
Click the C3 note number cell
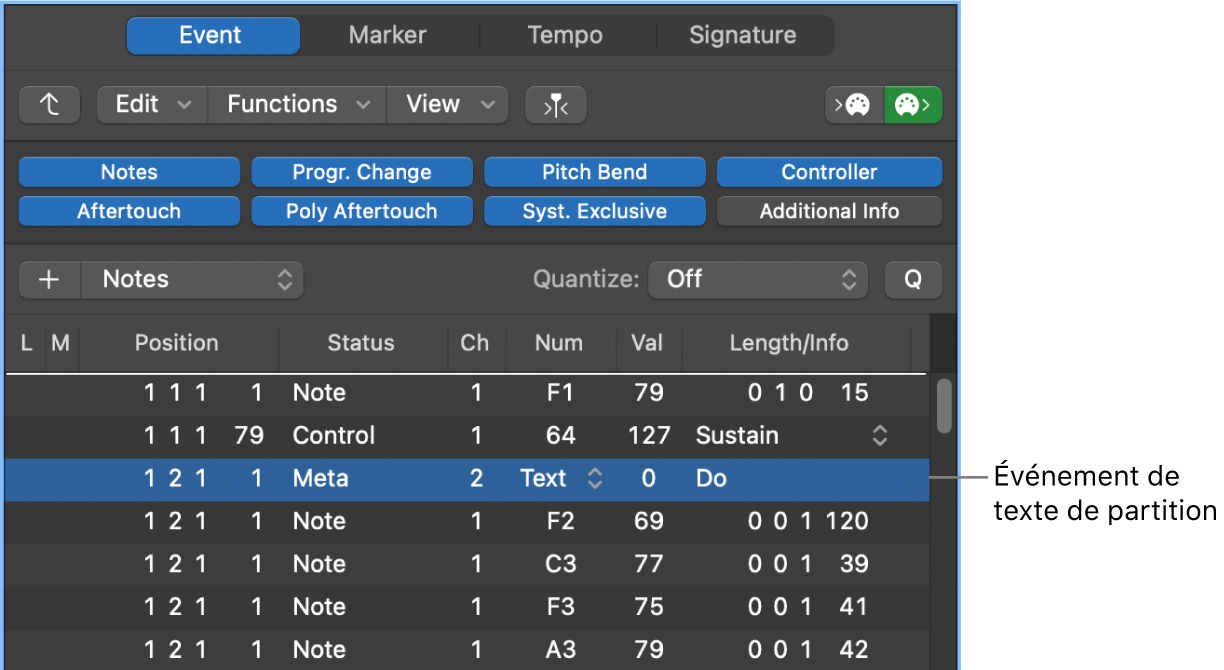(561, 565)
